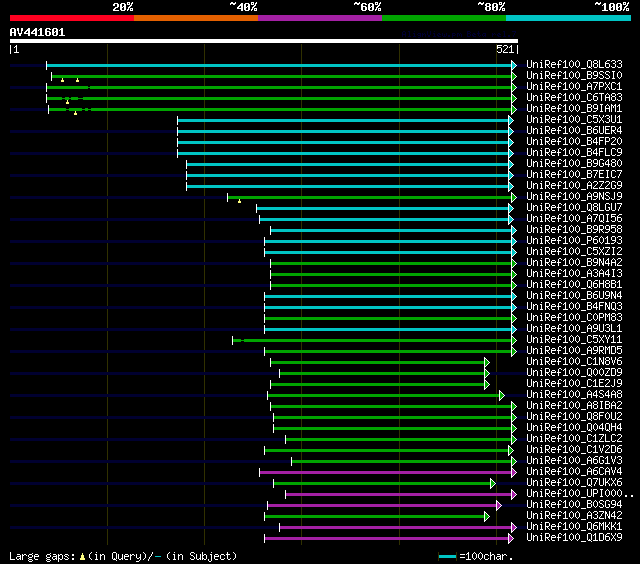Click the UniRef100_A6CAV4 label
Image resolution: width=640 pixels, height=564 pixels.
(x=574, y=472)
